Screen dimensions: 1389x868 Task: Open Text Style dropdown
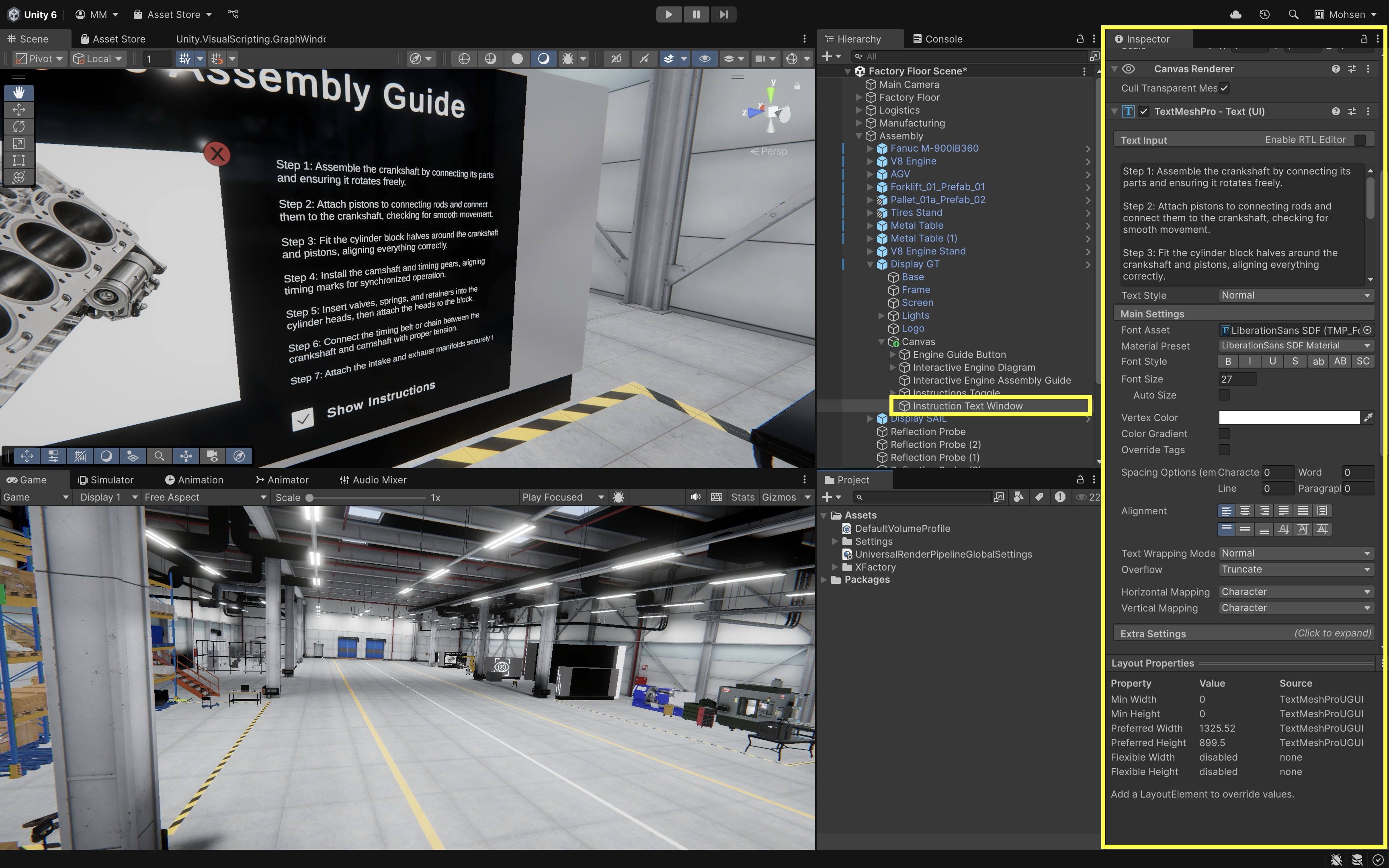(x=1296, y=295)
